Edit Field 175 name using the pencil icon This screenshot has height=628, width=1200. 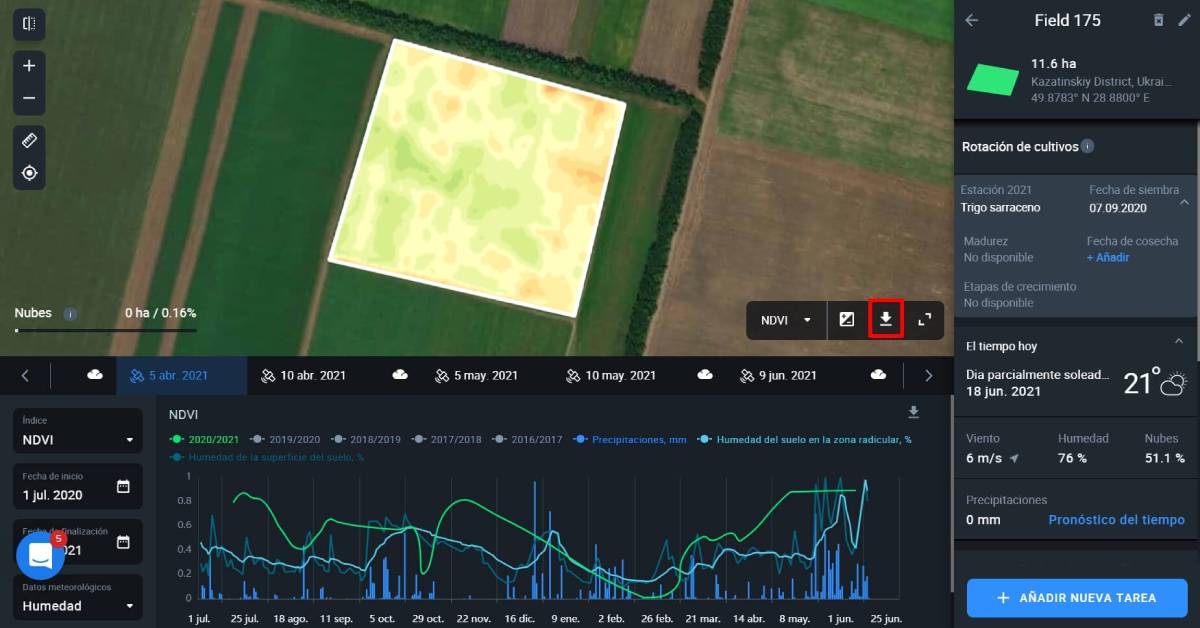click(1184, 20)
